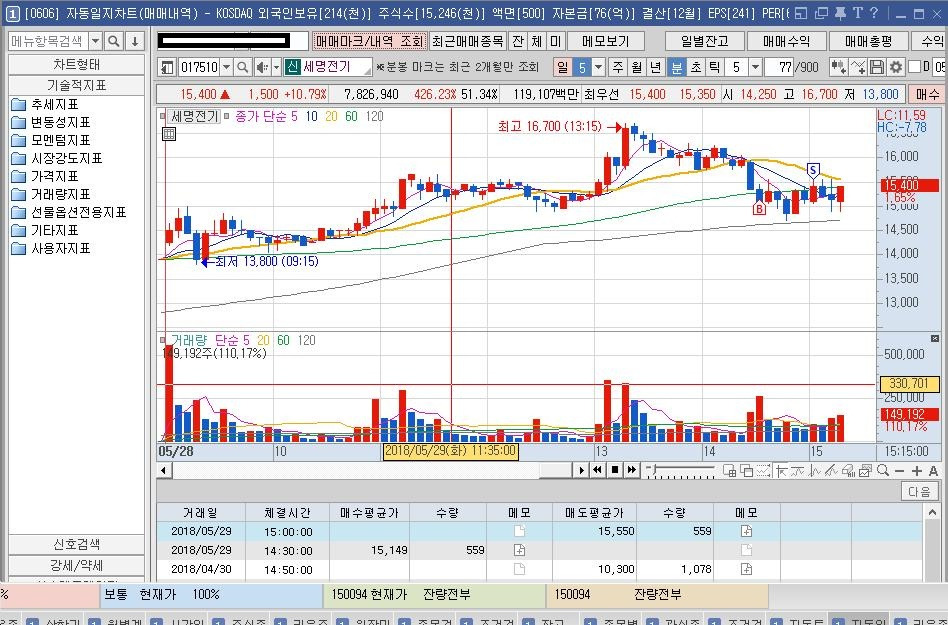Click the 최근매매종목 button

(467, 41)
